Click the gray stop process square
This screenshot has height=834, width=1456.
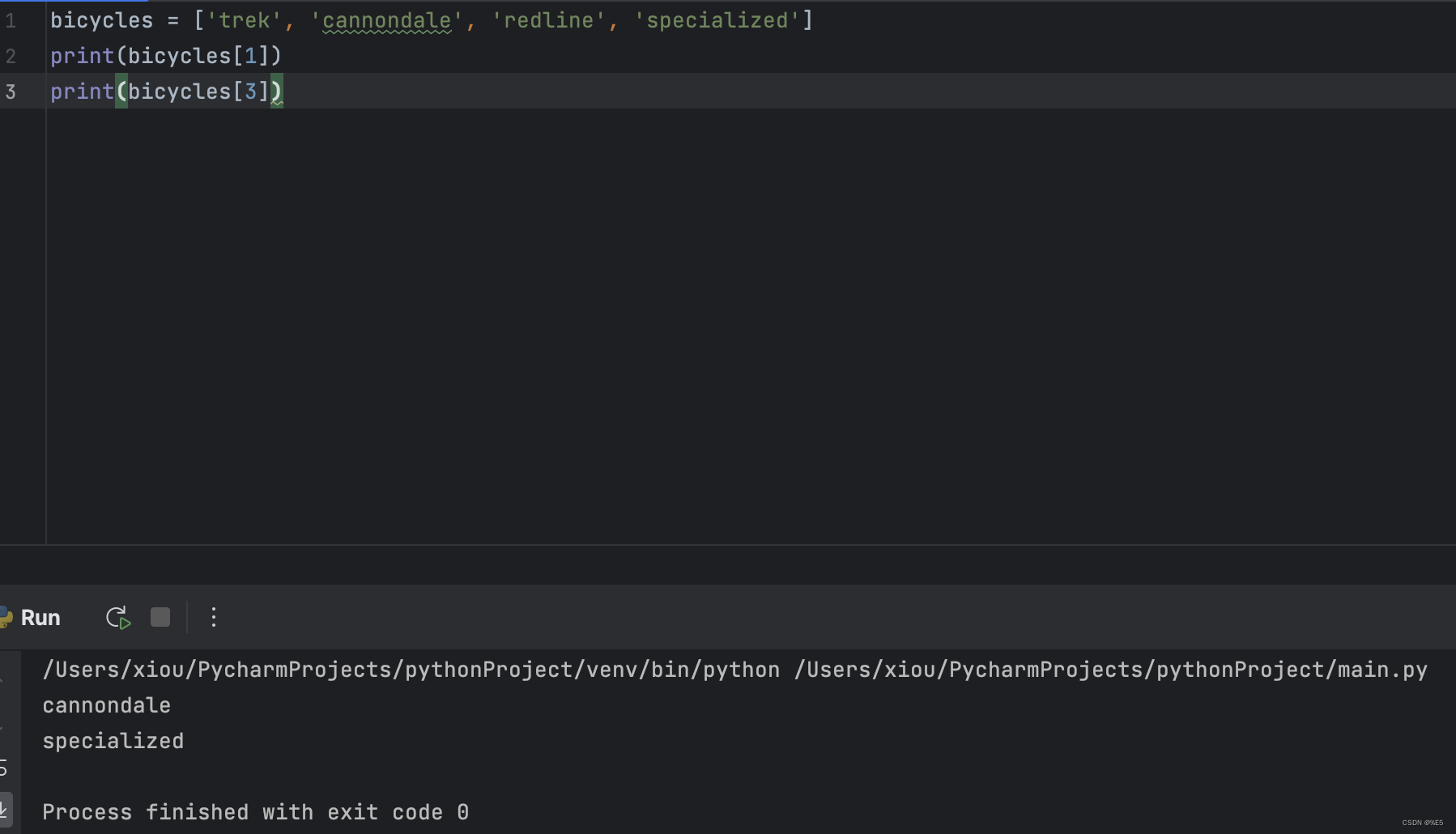point(160,618)
